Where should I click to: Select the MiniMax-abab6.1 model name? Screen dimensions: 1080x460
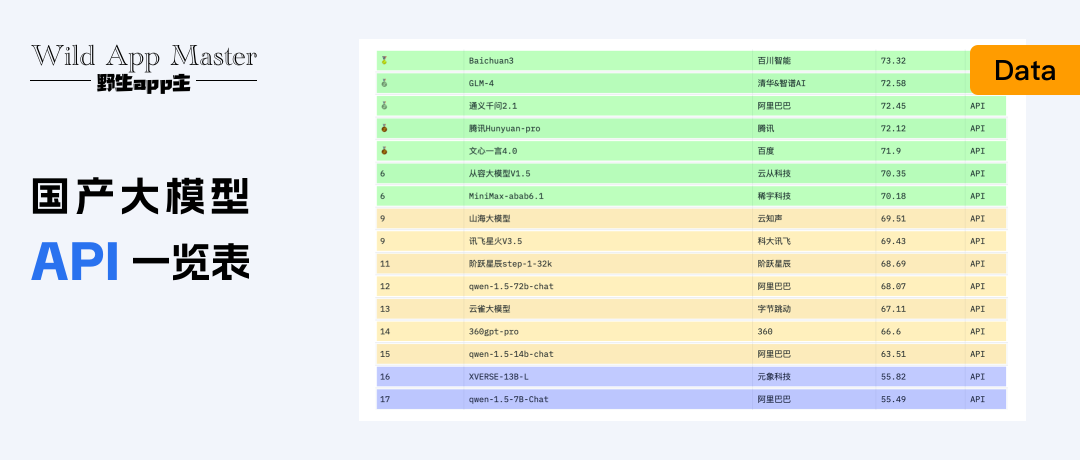506,196
